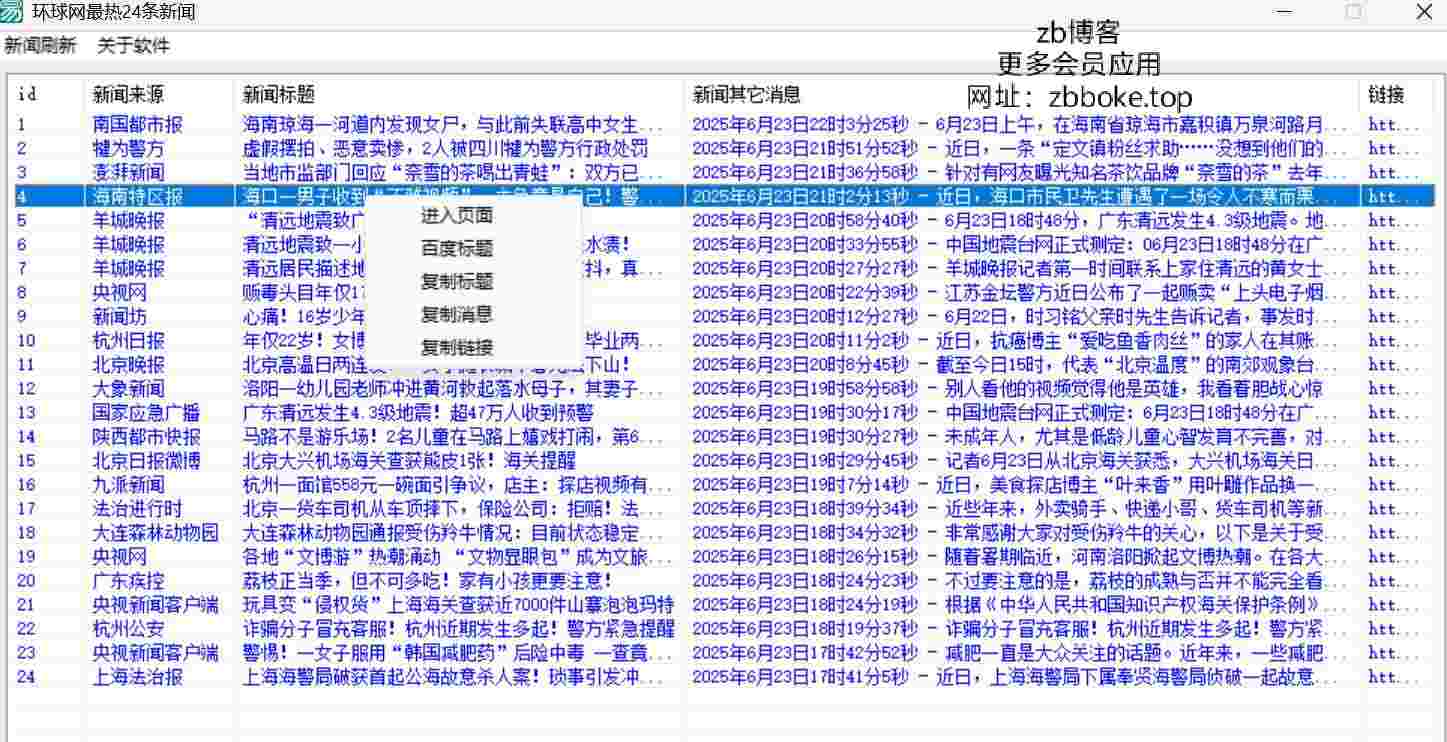The image size is (1447, 742).
Task: Choose 复制标题 in the context menu
Action: pos(456,281)
